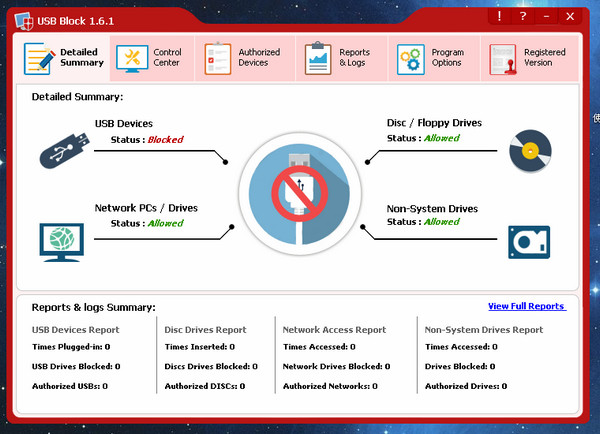600x434 pixels.
Task: Open the Reports & Logs tab
Action: pyautogui.click(x=342, y=58)
